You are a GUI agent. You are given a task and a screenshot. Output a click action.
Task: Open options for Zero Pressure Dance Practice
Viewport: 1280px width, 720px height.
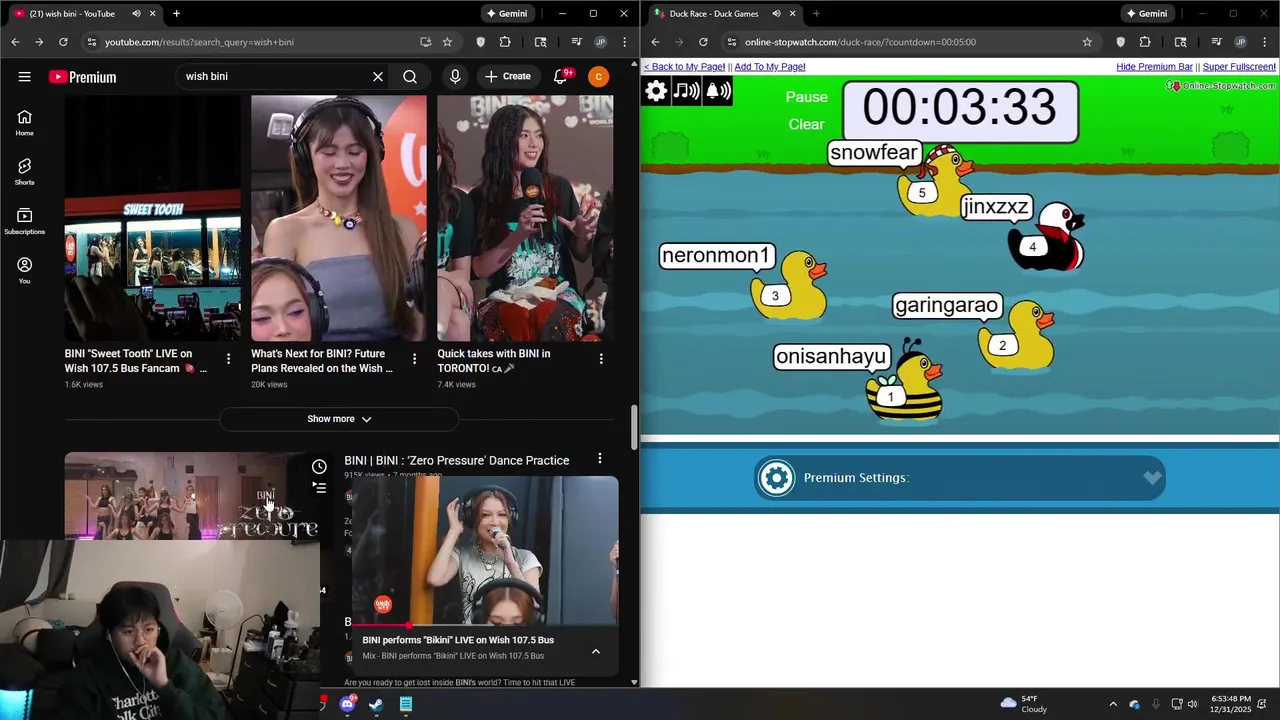(x=600, y=458)
